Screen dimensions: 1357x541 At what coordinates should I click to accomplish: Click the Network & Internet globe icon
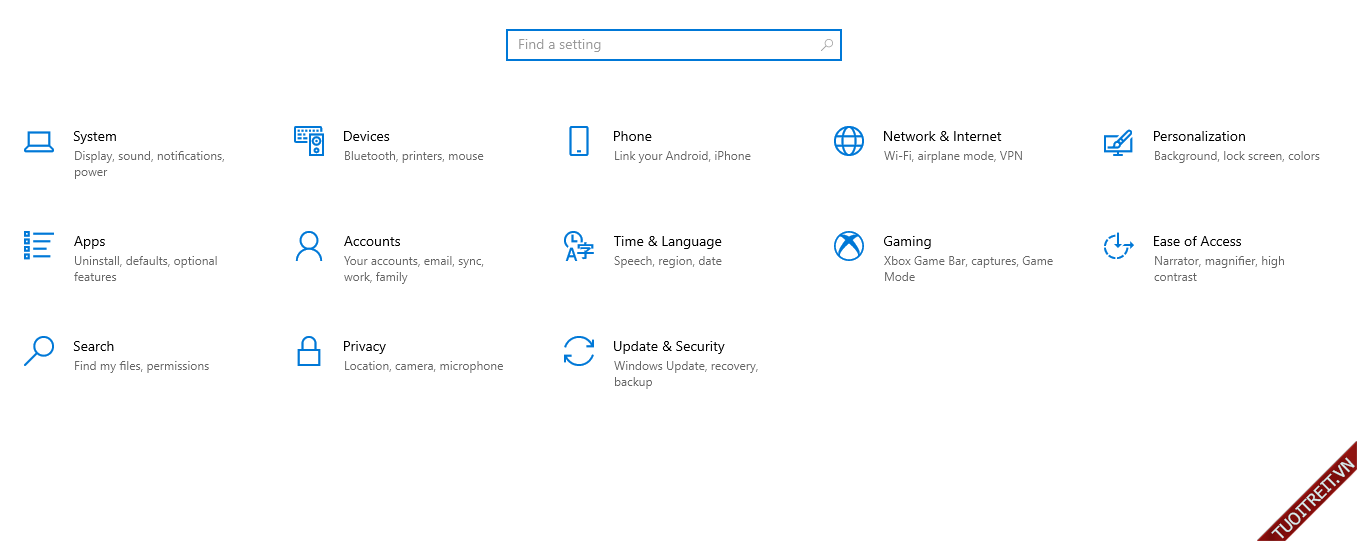tap(848, 141)
